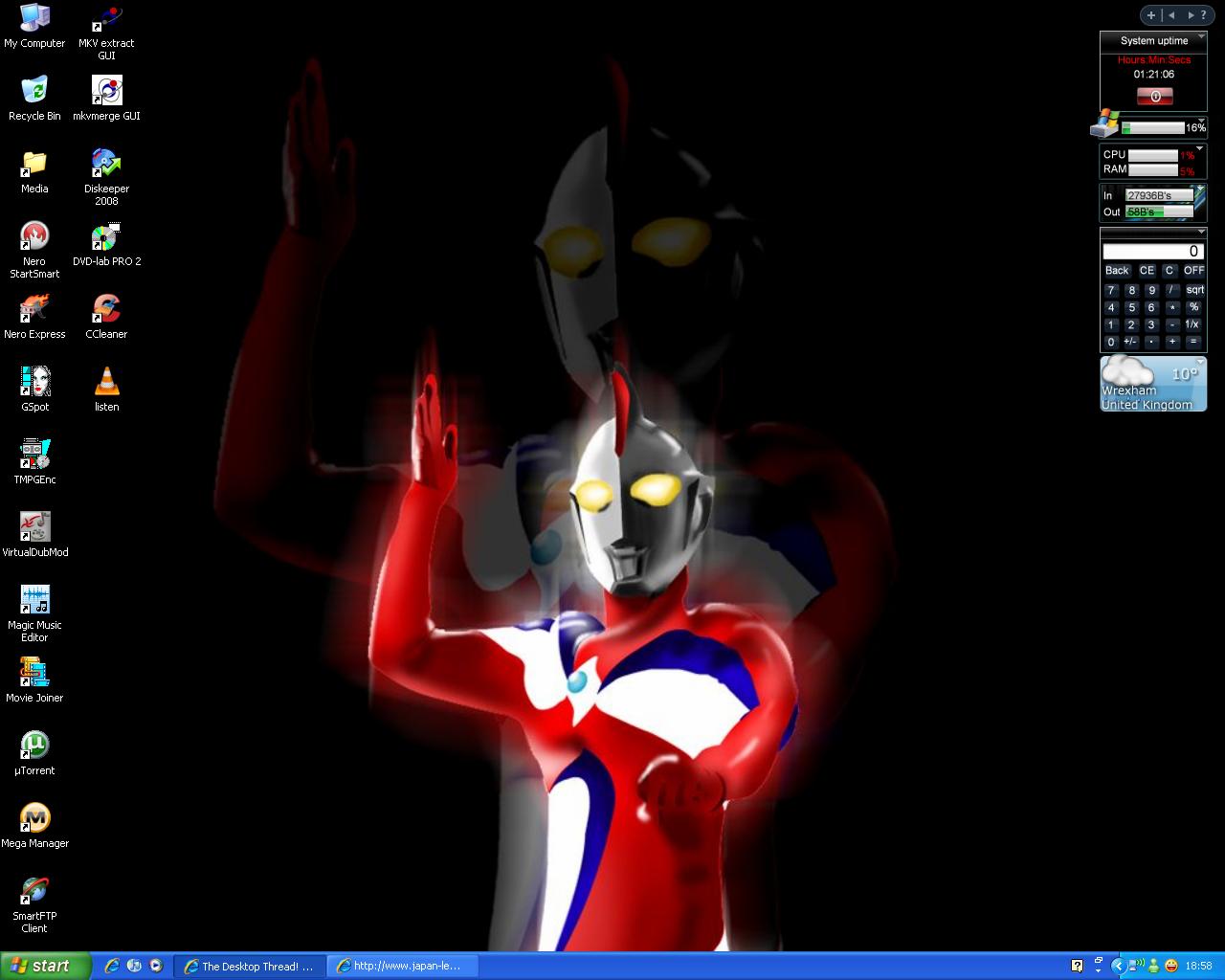Click the Windows Media Player quick launch icon
This screenshot has width=1225, height=980.
tap(156, 966)
